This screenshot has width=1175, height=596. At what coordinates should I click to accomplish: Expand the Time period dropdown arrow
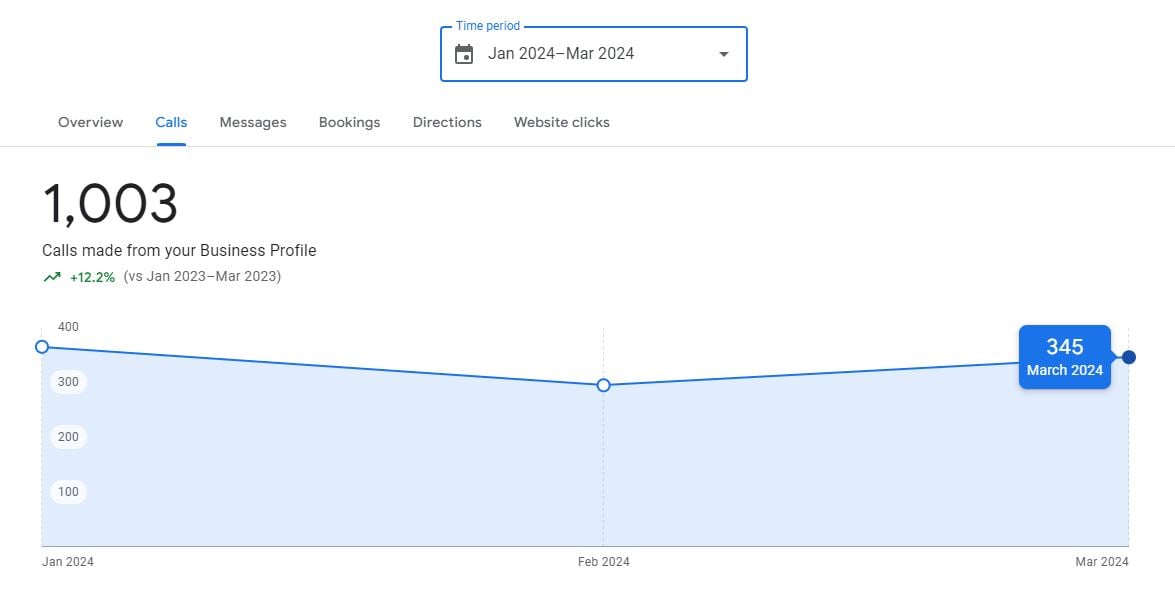pos(724,54)
